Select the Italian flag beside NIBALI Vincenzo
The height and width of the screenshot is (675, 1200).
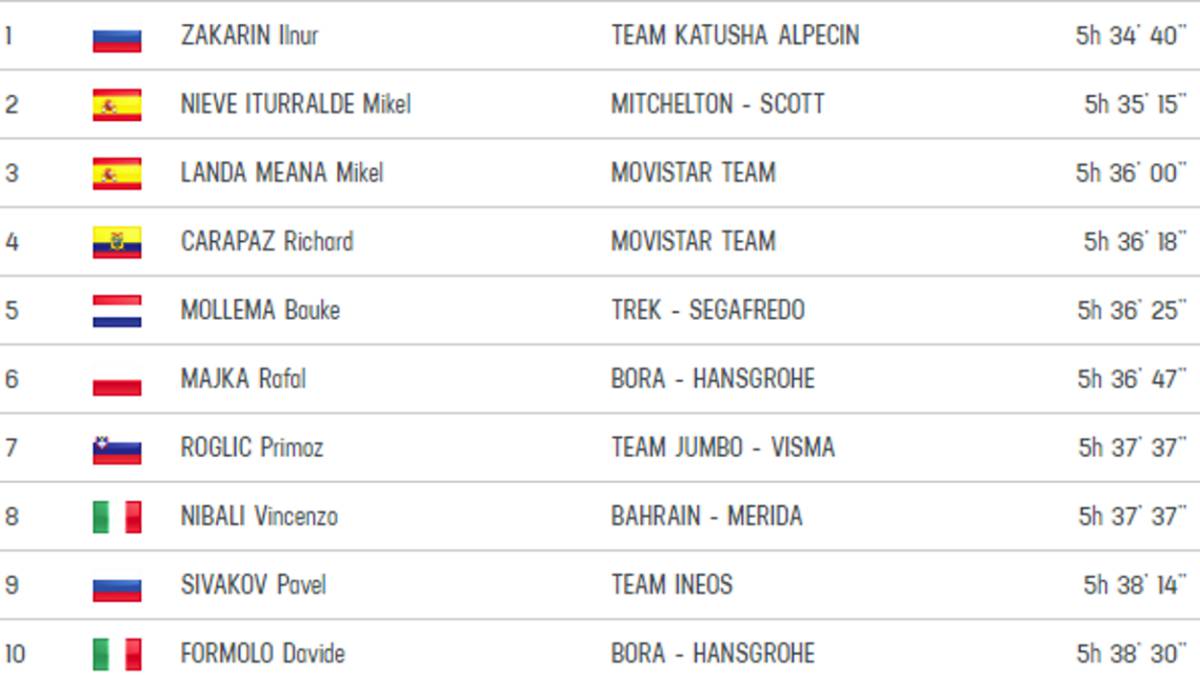click(x=117, y=517)
